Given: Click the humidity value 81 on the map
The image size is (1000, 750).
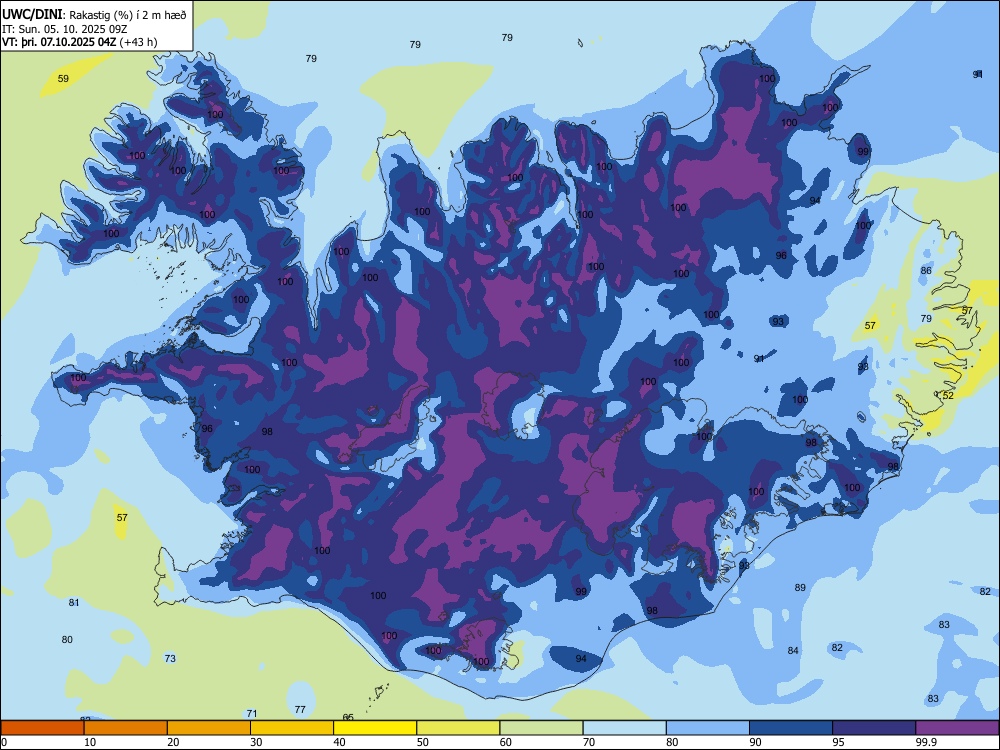Looking at the screenshot, I should point(74,603).
